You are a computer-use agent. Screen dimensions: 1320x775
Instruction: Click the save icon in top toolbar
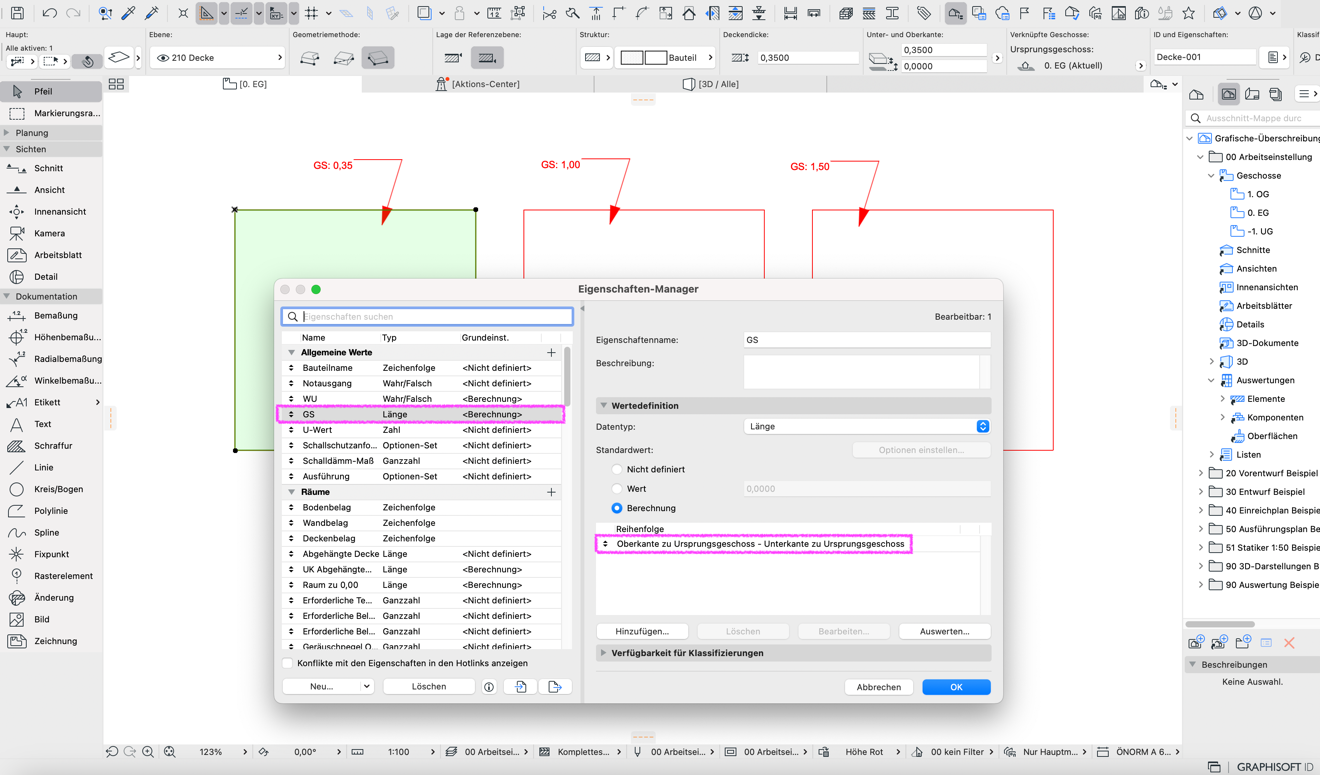[x=17, y=13]
